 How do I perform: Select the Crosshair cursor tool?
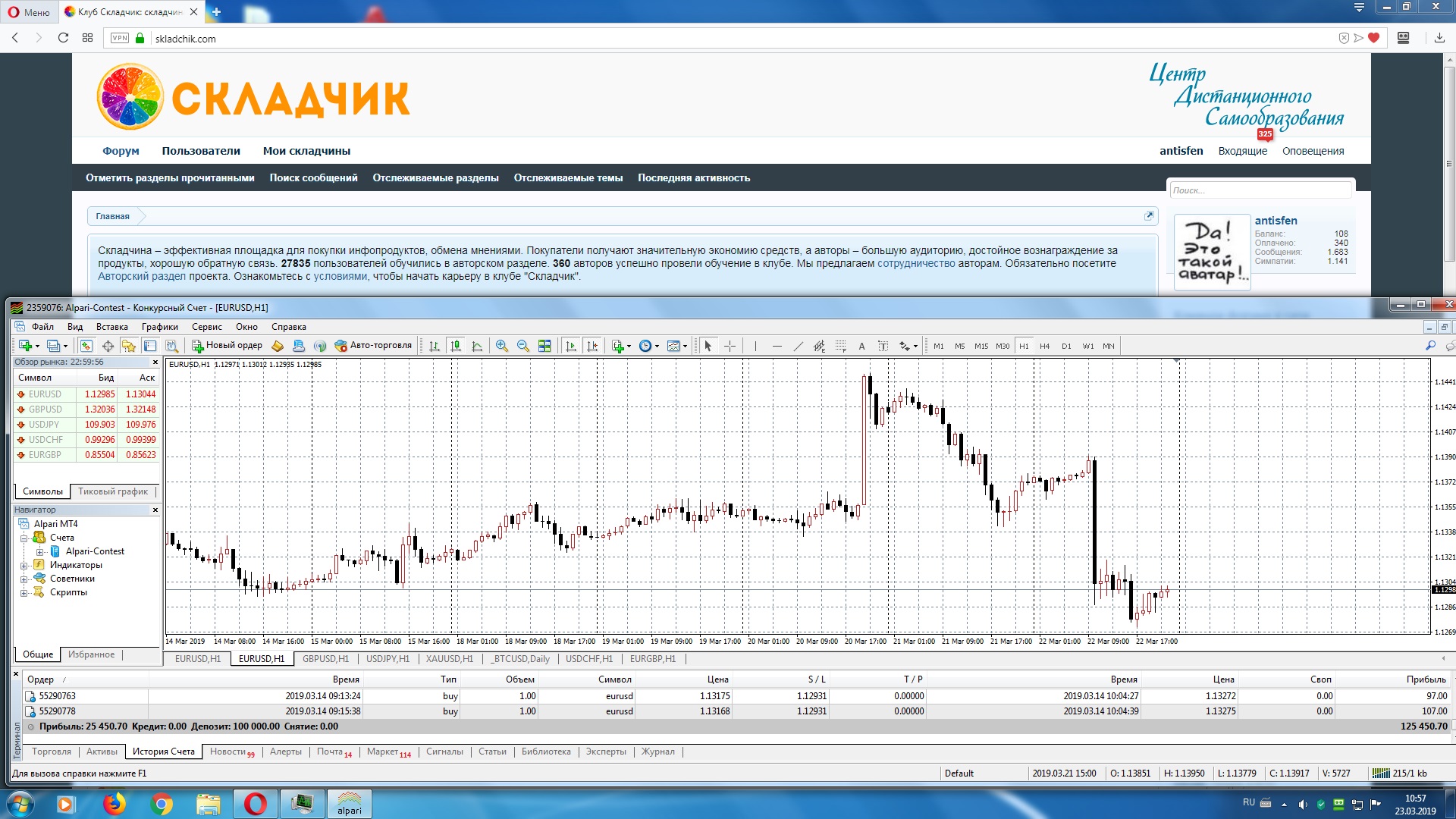click(730, 346)
